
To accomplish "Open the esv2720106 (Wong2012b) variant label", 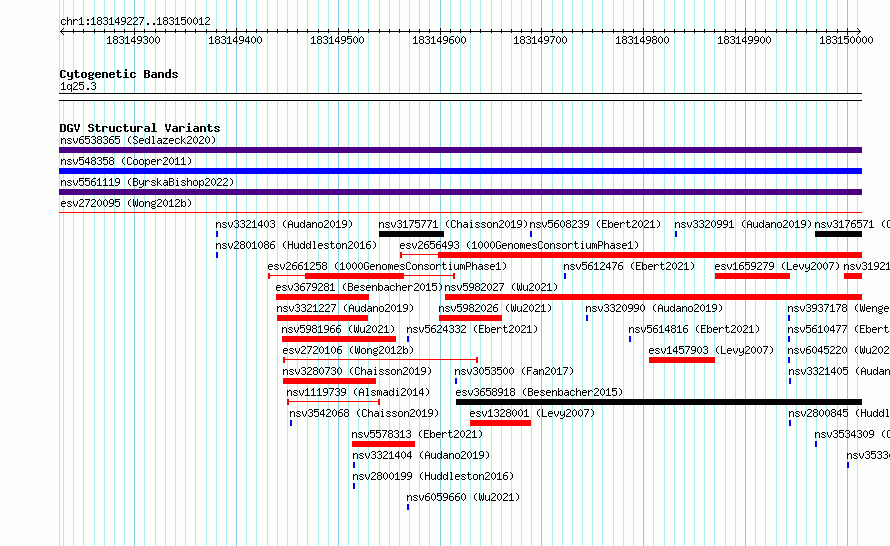I will [348, 350].
